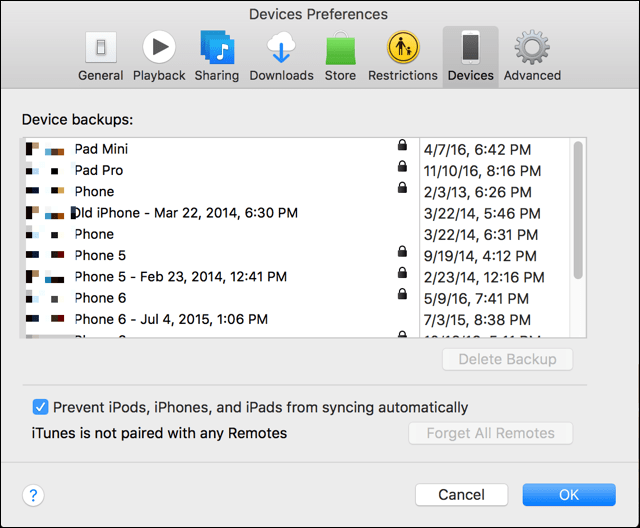
Task: Switch to the Store tab label
Action: click(340, 75)
